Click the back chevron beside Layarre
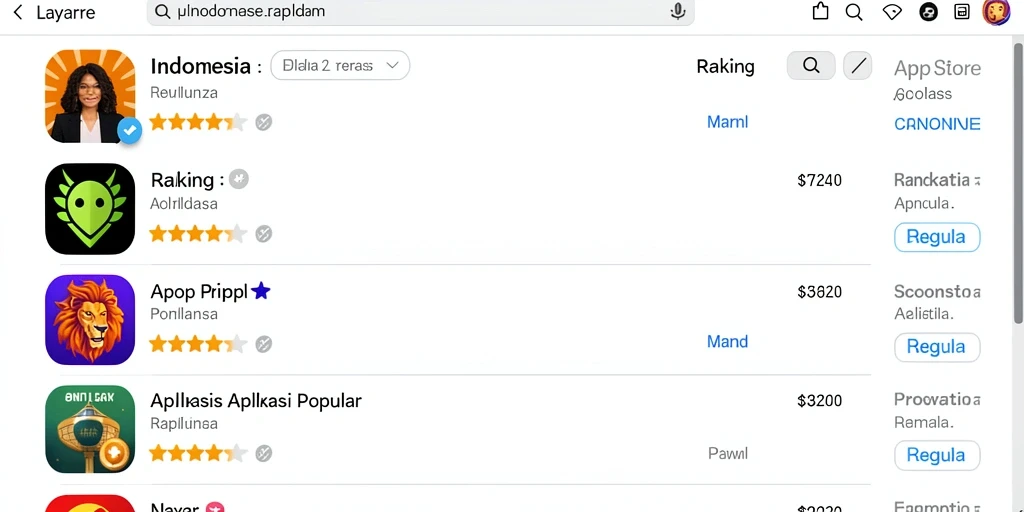1024x512 pixels. [x=18, y=12]
